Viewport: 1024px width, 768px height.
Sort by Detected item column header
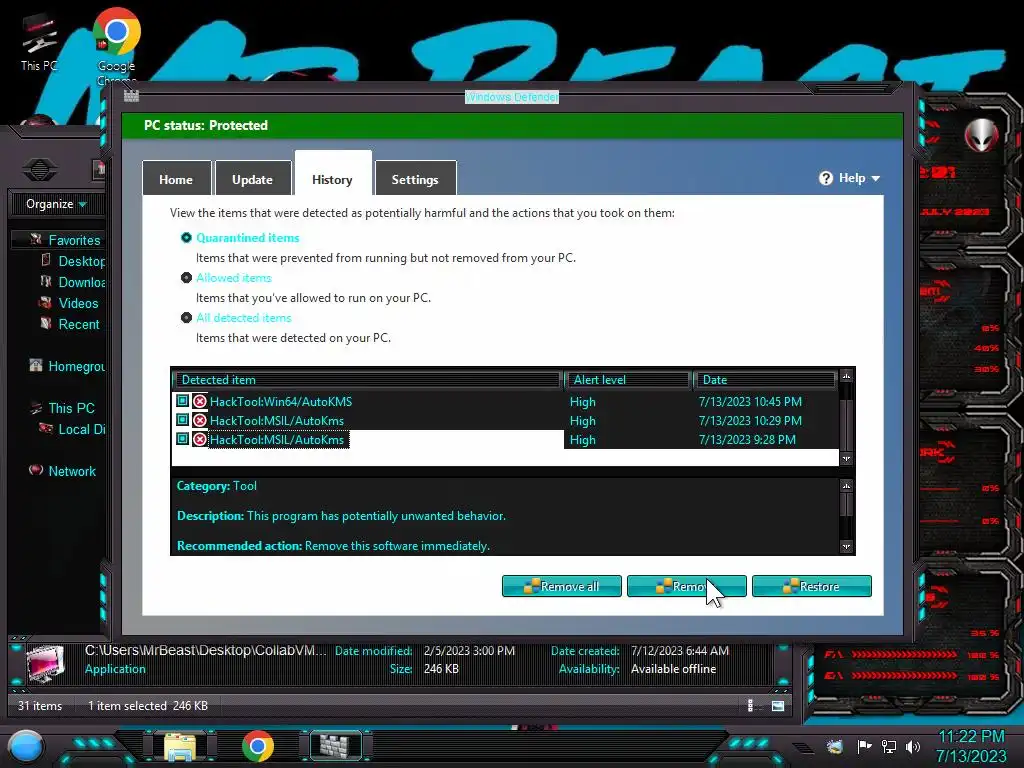coord(368,379)
